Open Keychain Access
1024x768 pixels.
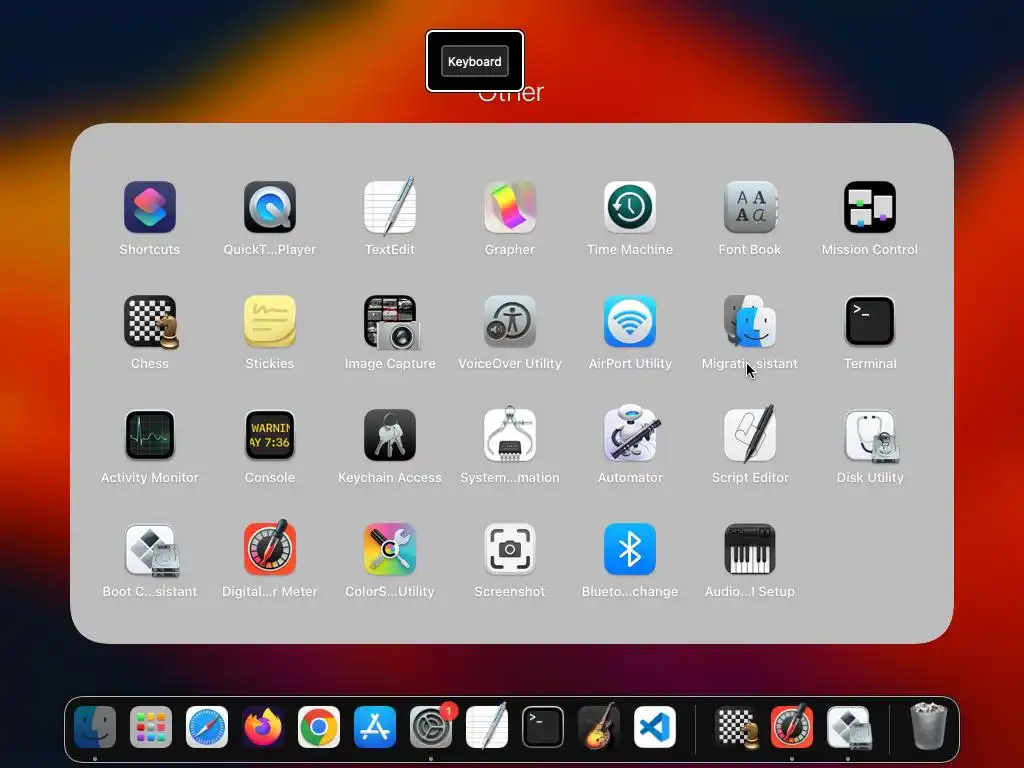click(x=390, y=436)
